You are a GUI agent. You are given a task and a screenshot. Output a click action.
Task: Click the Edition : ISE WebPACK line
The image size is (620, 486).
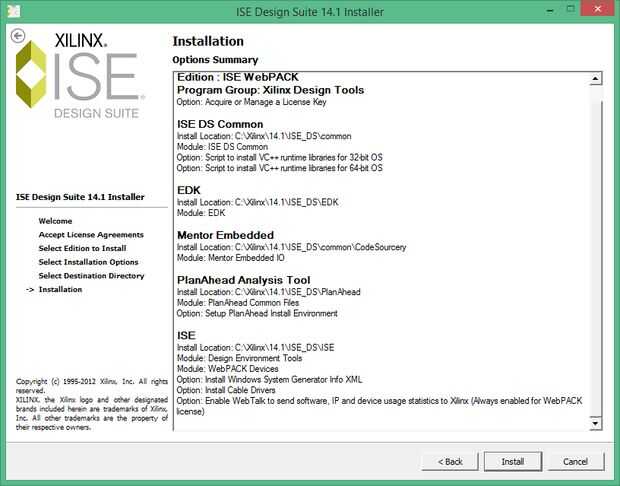[238, 77]
